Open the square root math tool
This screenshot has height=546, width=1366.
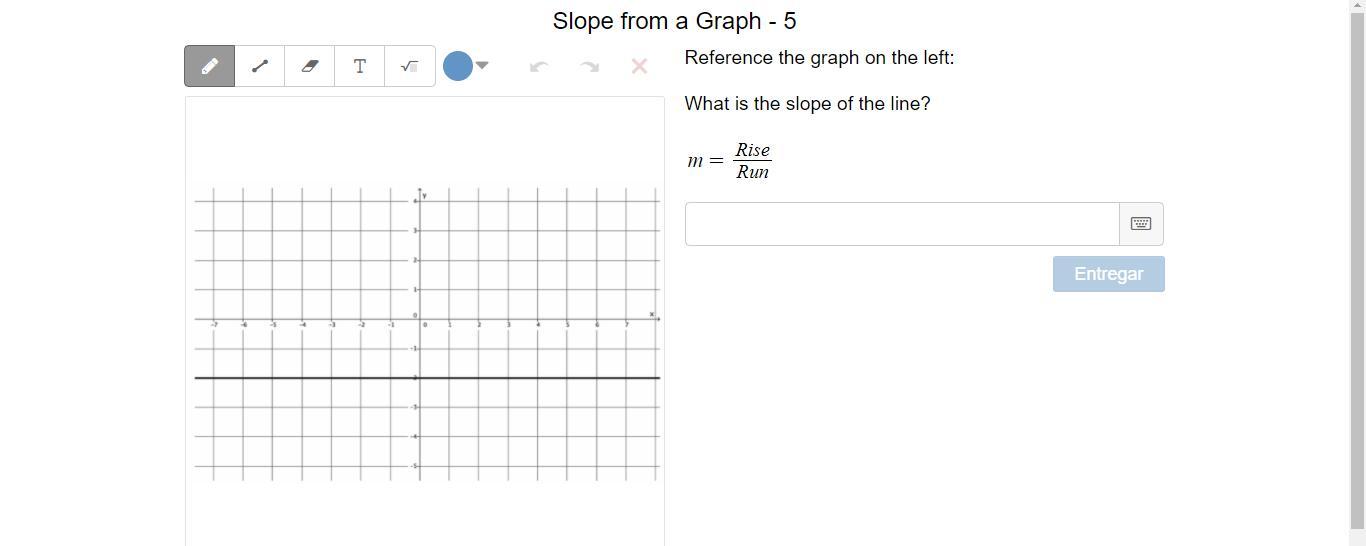pyautogui.click(x=409, y=66)
